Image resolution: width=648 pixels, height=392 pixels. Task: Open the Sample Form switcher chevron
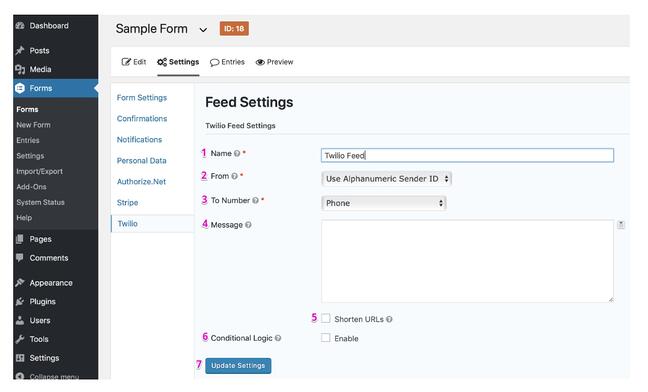coord(203,30)
